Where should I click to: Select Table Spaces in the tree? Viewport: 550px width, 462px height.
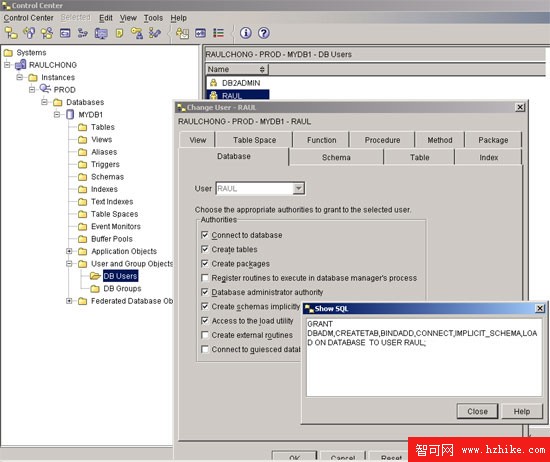114,214
